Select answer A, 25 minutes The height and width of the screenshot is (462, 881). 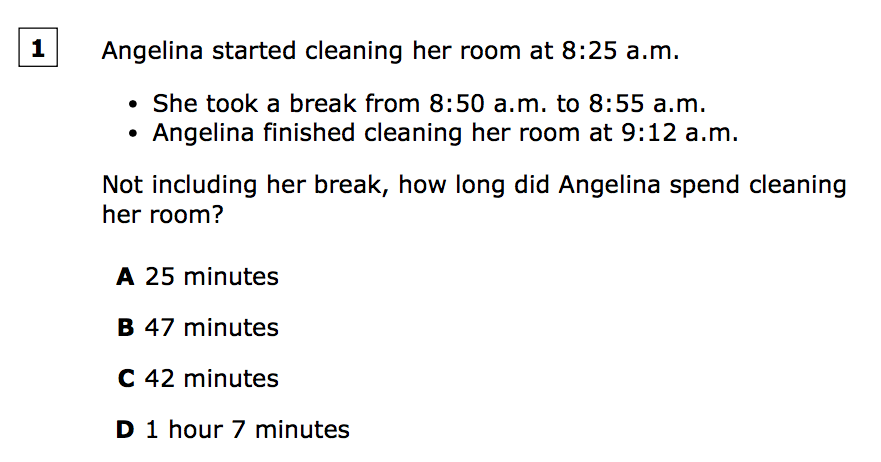(198, 276)
